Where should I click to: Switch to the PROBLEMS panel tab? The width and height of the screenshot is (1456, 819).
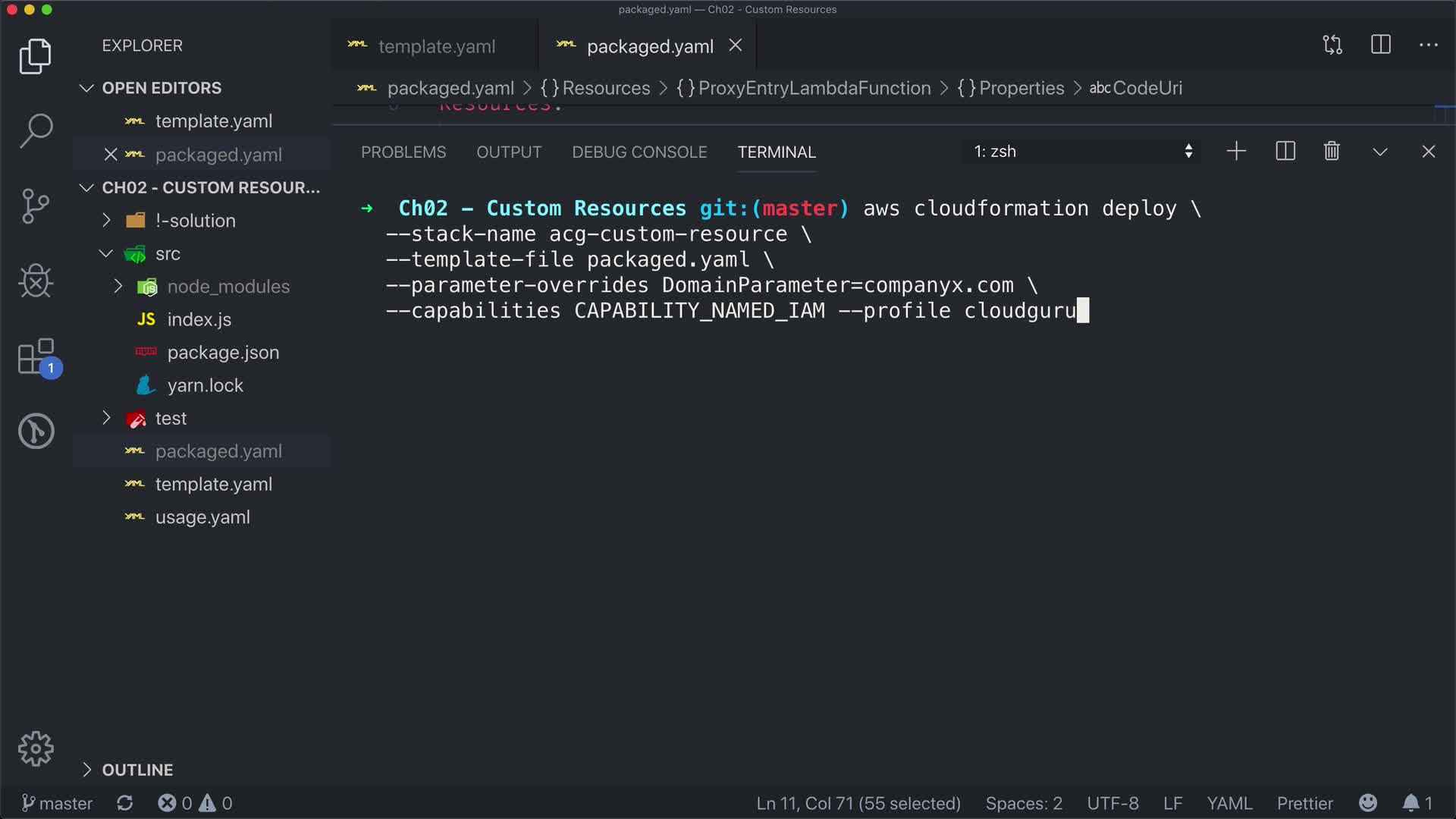tap(403, 152)
